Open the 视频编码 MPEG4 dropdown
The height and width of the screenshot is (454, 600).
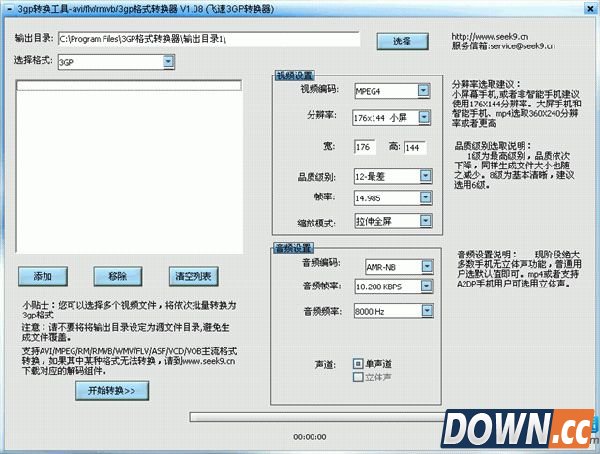tap(423, 91)
